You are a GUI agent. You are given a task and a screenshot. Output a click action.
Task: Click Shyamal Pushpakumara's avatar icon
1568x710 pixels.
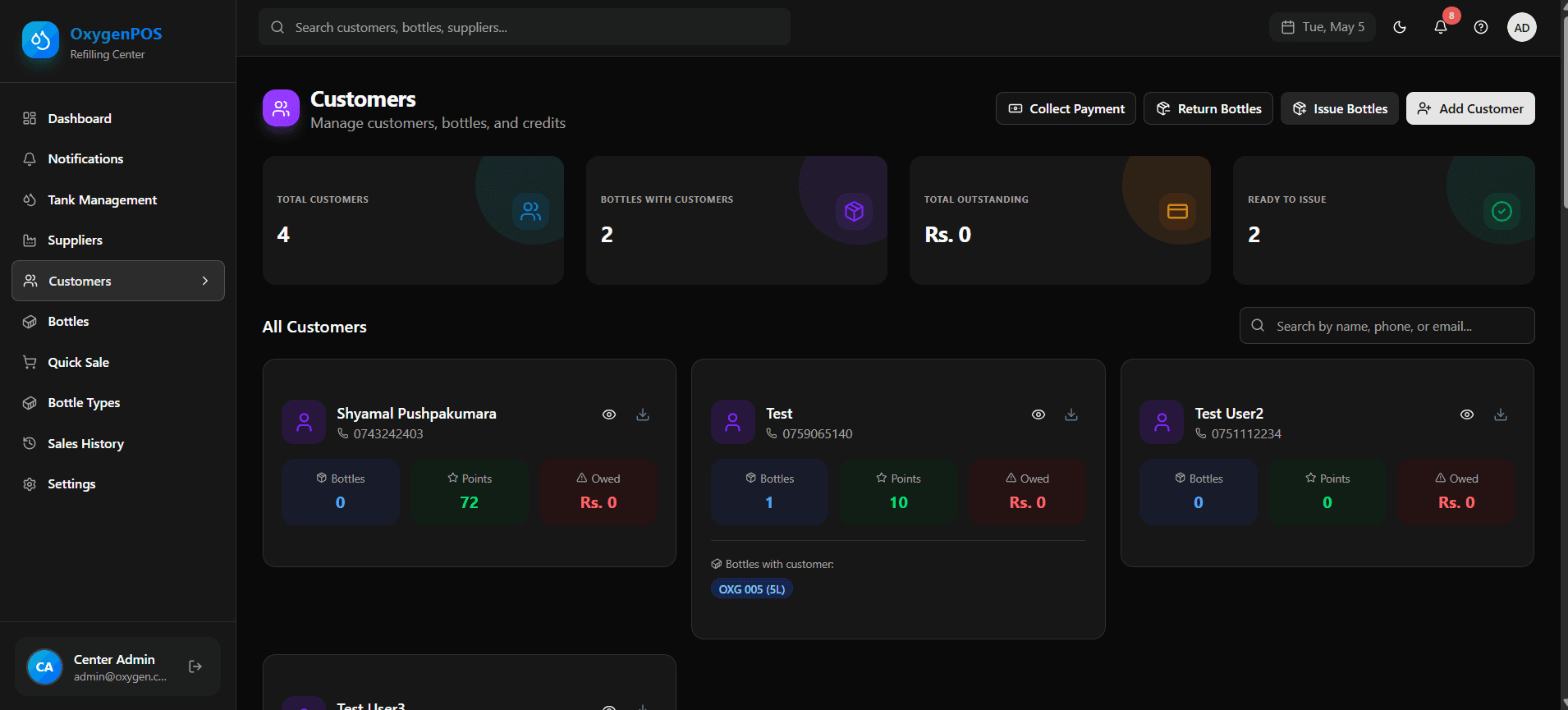tap(304, 422)
